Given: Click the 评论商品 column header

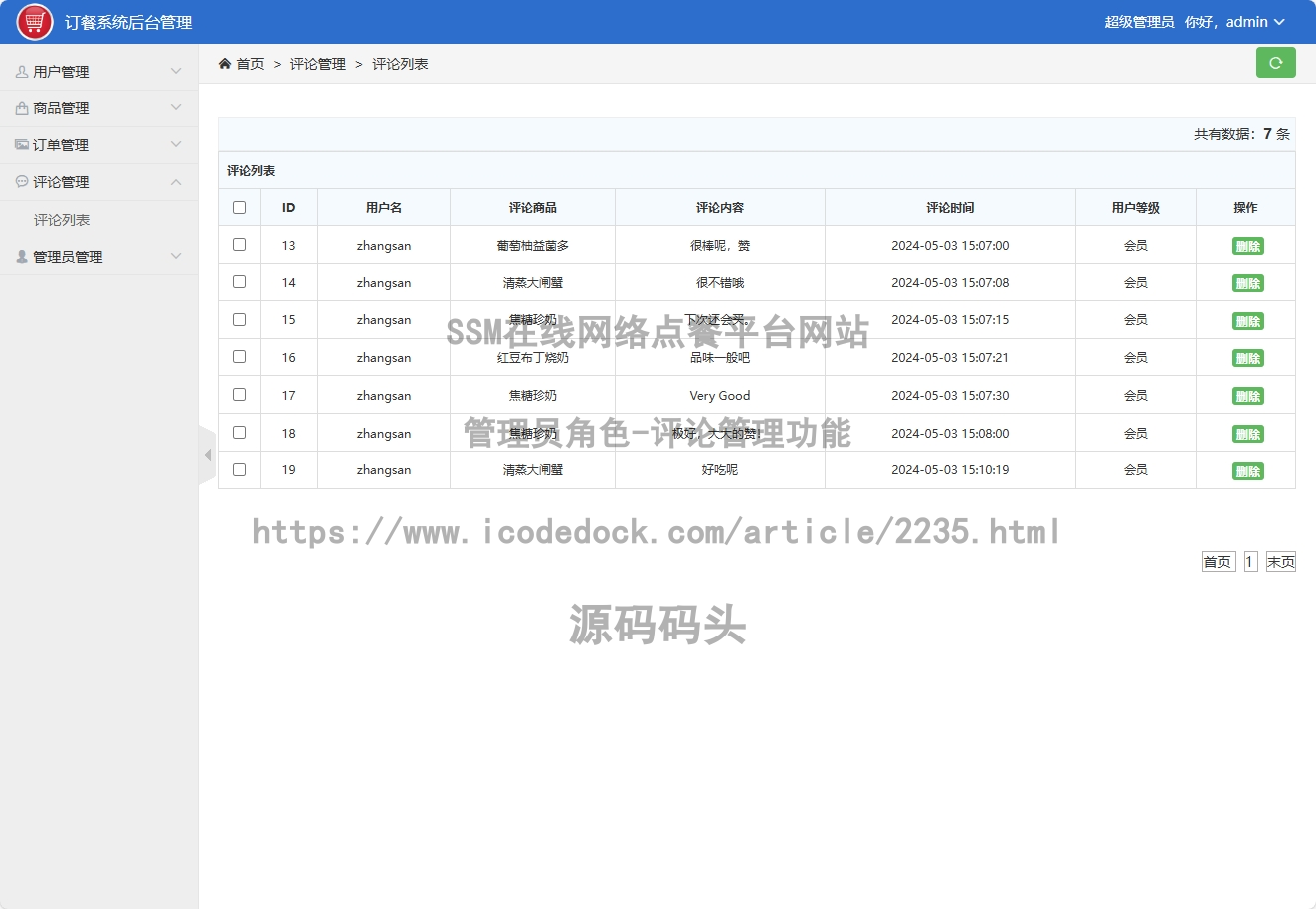Looking at the screenshot, I should [x=533, y=208].
